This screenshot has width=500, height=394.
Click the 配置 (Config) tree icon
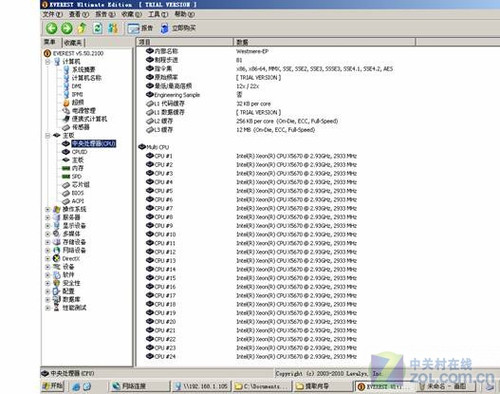[57, 291]
